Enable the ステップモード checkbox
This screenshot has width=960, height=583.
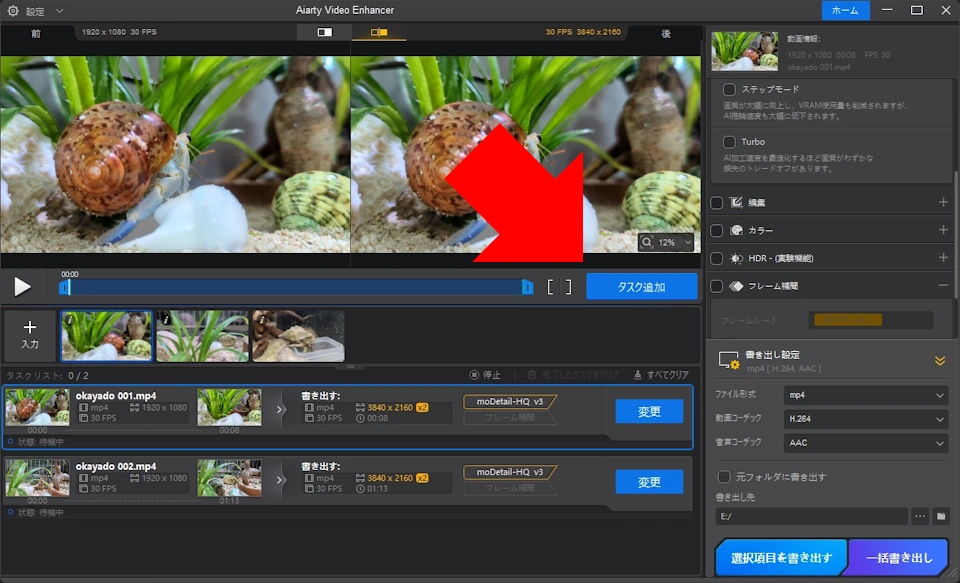pos(729,89)
